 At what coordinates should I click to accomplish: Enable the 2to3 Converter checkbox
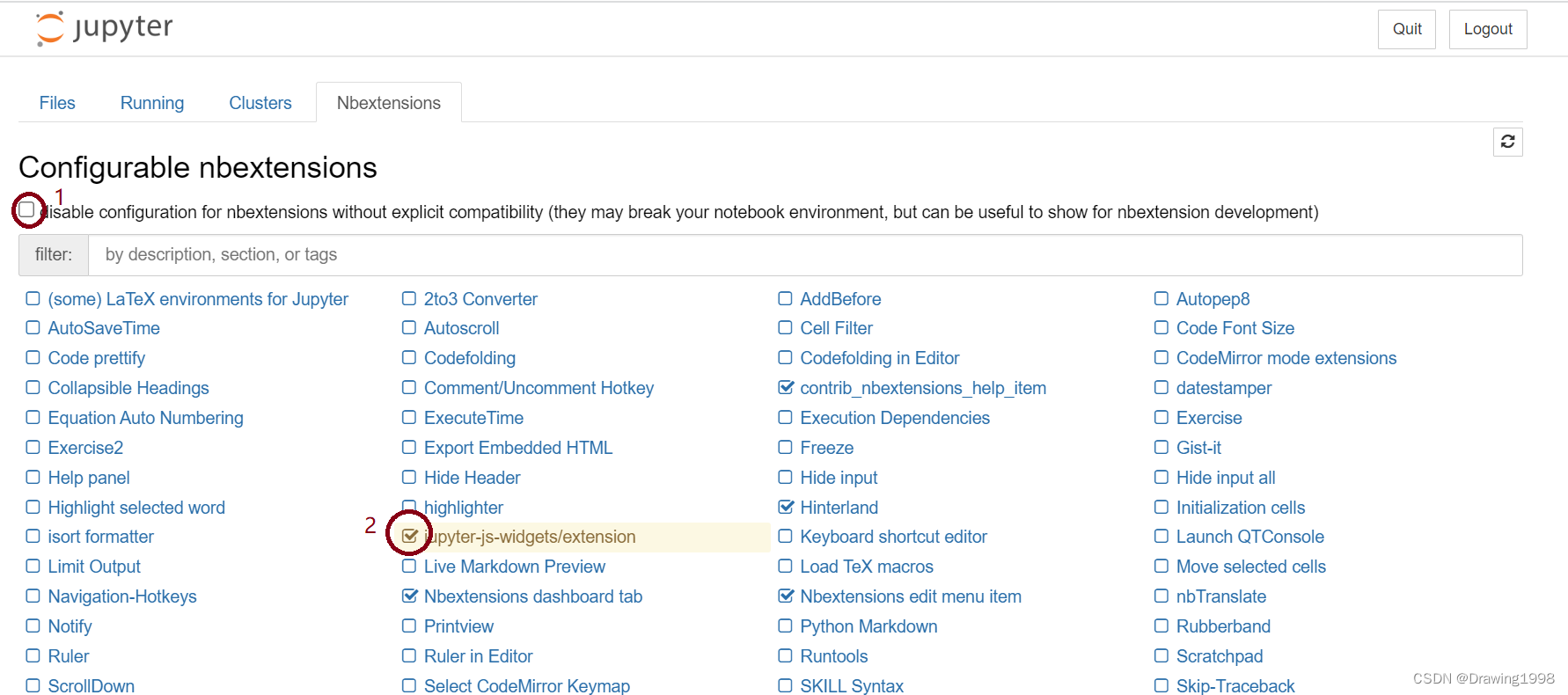(x=409, y=299)
